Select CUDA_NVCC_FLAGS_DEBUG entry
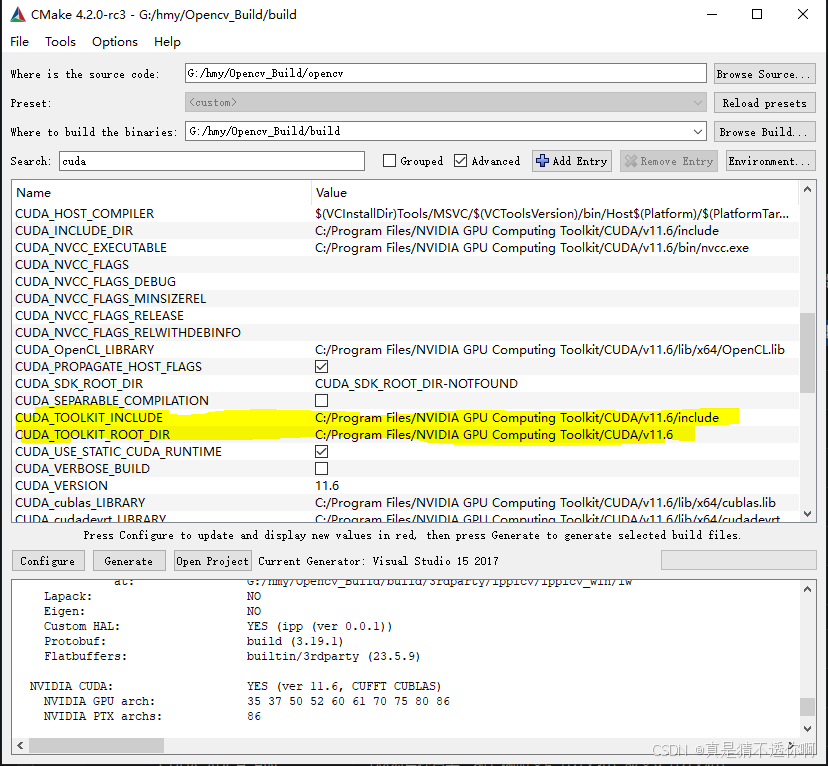 [x=96, y=281]
